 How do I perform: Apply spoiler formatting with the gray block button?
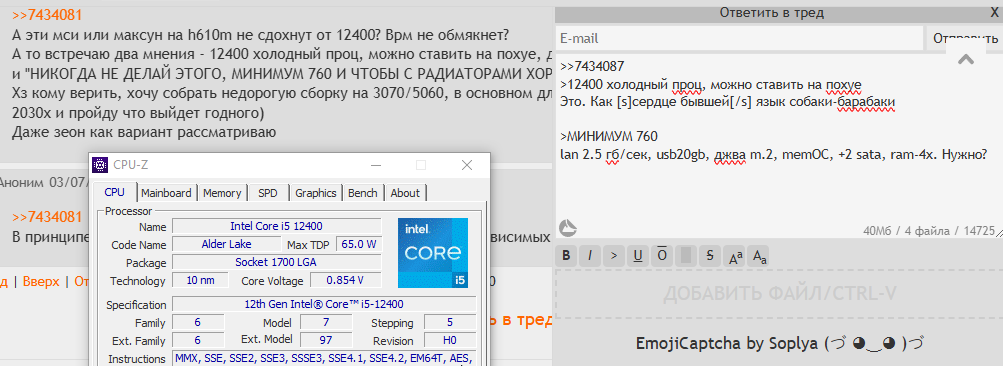click(685, 256)
